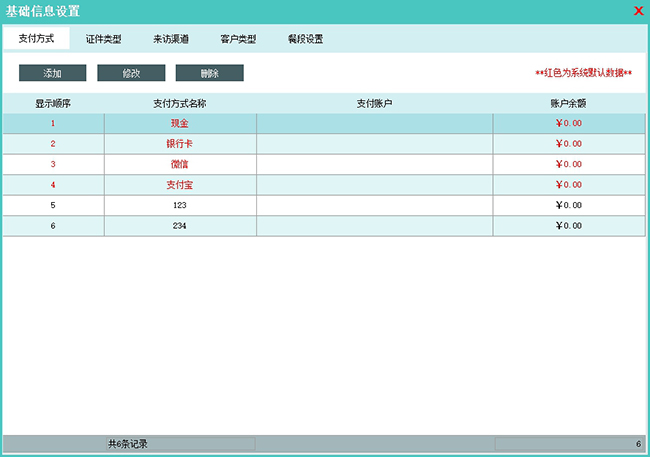Go to the 客户类型 tab

pos(238,40)
